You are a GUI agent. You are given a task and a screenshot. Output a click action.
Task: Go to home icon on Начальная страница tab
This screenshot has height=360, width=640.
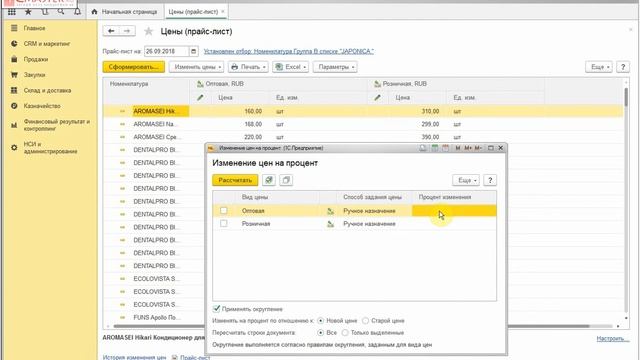point(94,12)
